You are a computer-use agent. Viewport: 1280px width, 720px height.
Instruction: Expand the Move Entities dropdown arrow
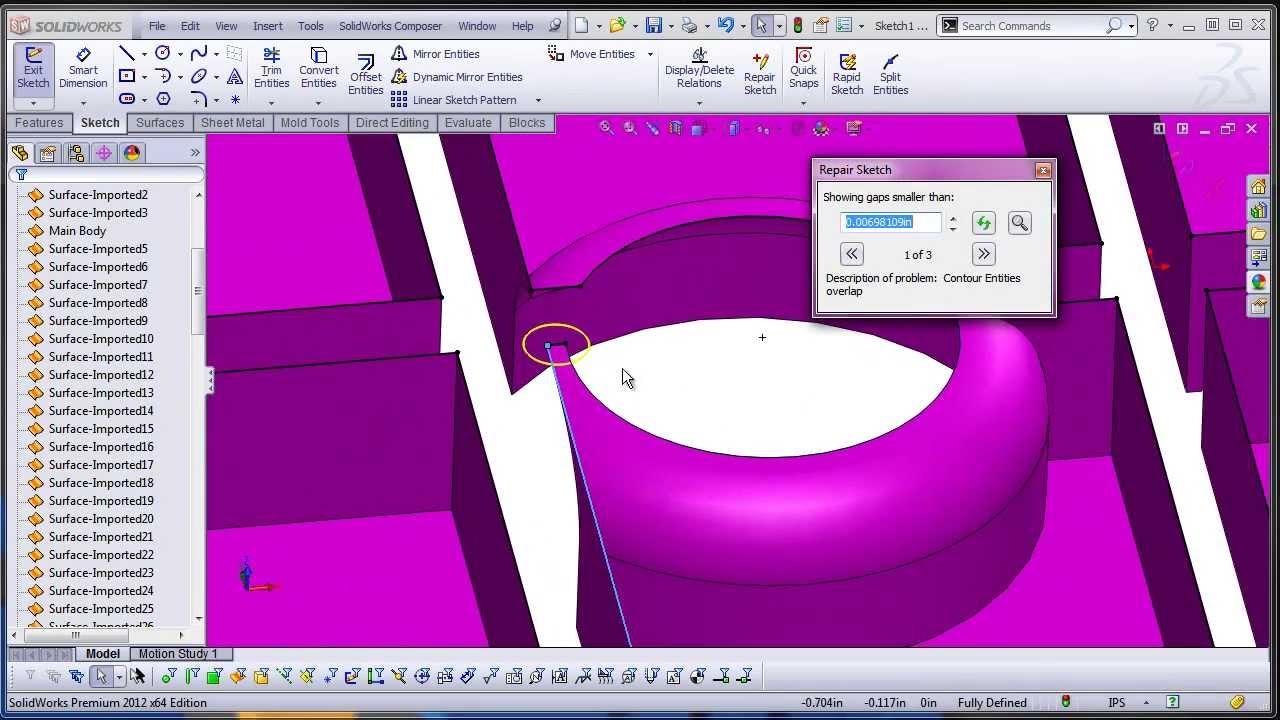650,54
